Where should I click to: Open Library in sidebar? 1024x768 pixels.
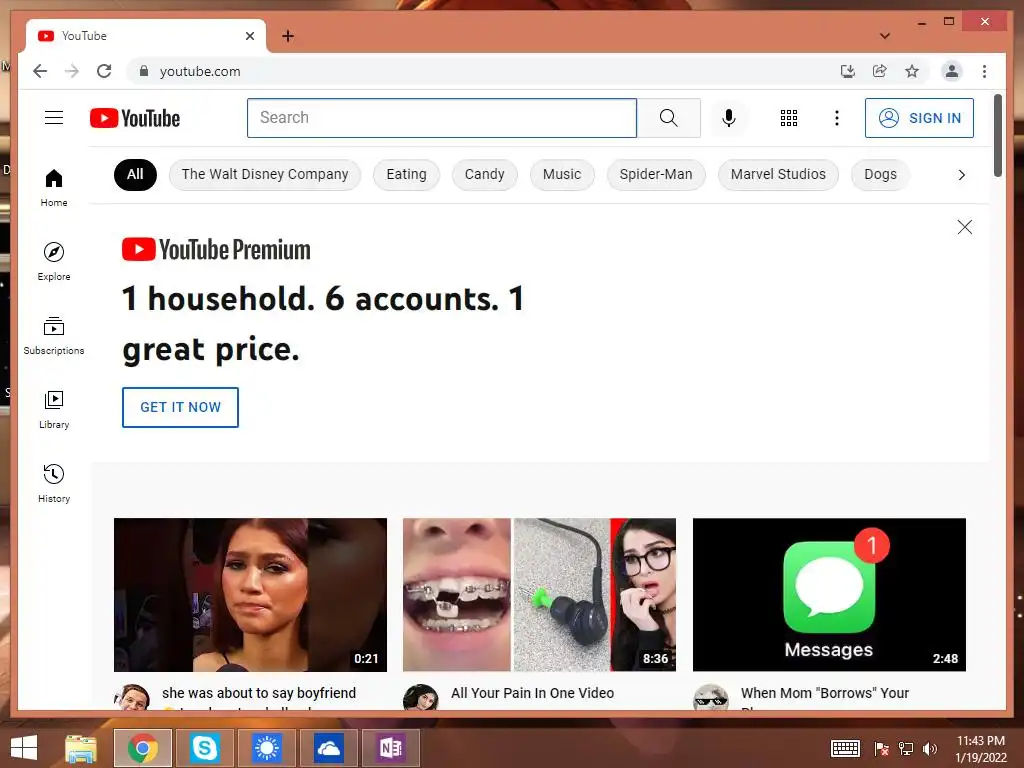point(54,409)
